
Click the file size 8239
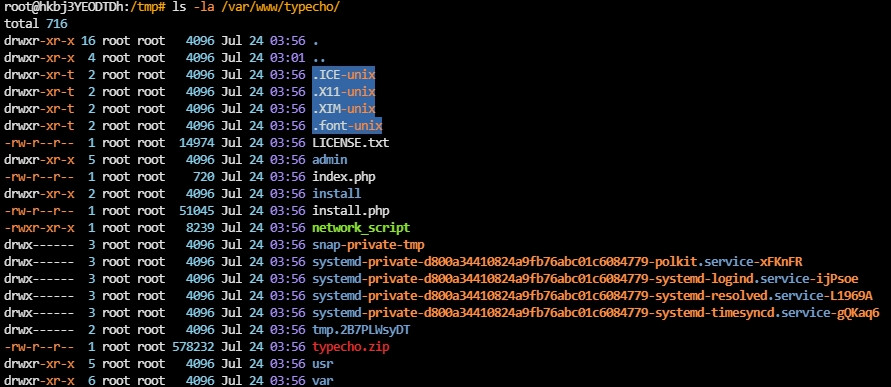point(200,228)
